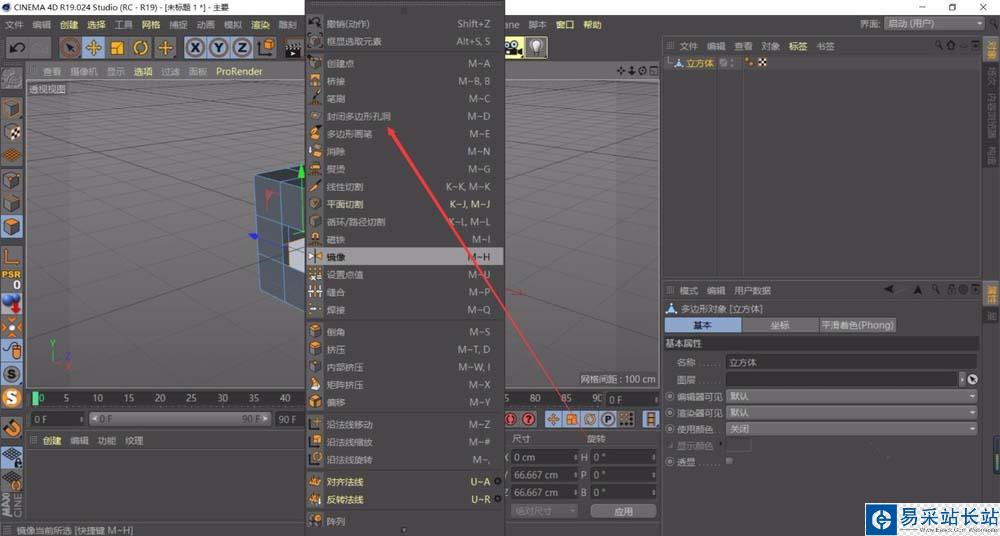Click the timeline frame slider bar
Image resolution: width=1000 pixels, height=536 pixels.
click(x=178, y=419)
